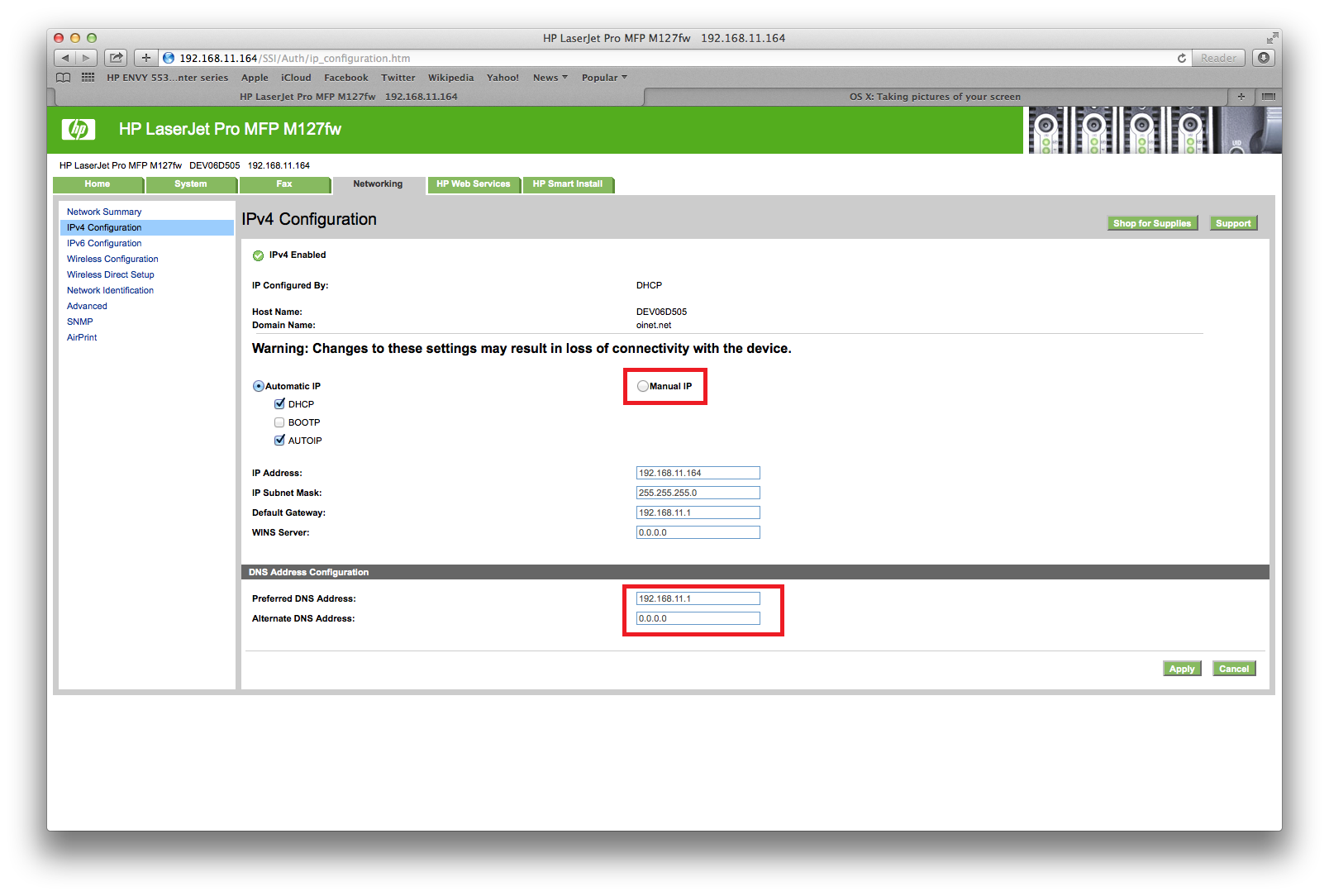Expand the Popular bookmarks dropdown
Screen dimensions: 1329x896
[604, 78]
